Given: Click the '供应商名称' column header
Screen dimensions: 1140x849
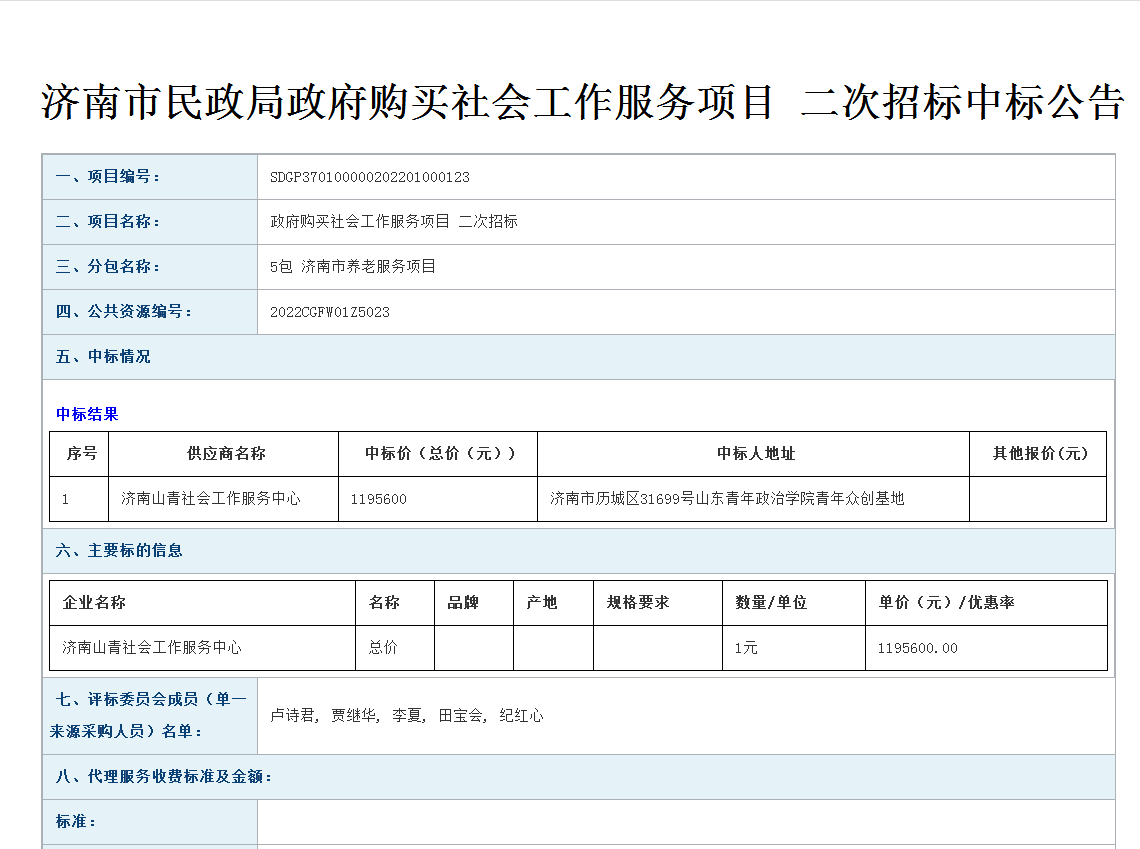Looking at the screenshot, I should tap(226, 454).
